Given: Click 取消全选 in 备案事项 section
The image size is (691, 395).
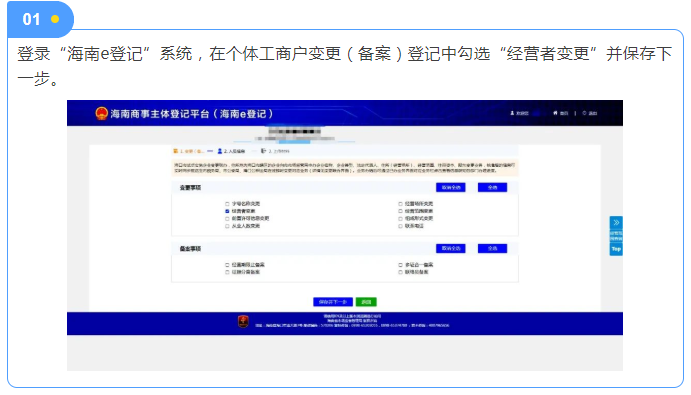Looking at the screenshot, I should (451, 249).
